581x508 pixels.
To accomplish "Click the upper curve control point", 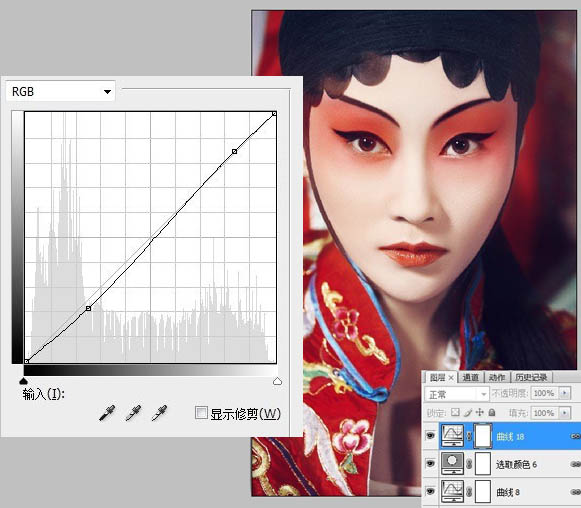I will (235, 151).
